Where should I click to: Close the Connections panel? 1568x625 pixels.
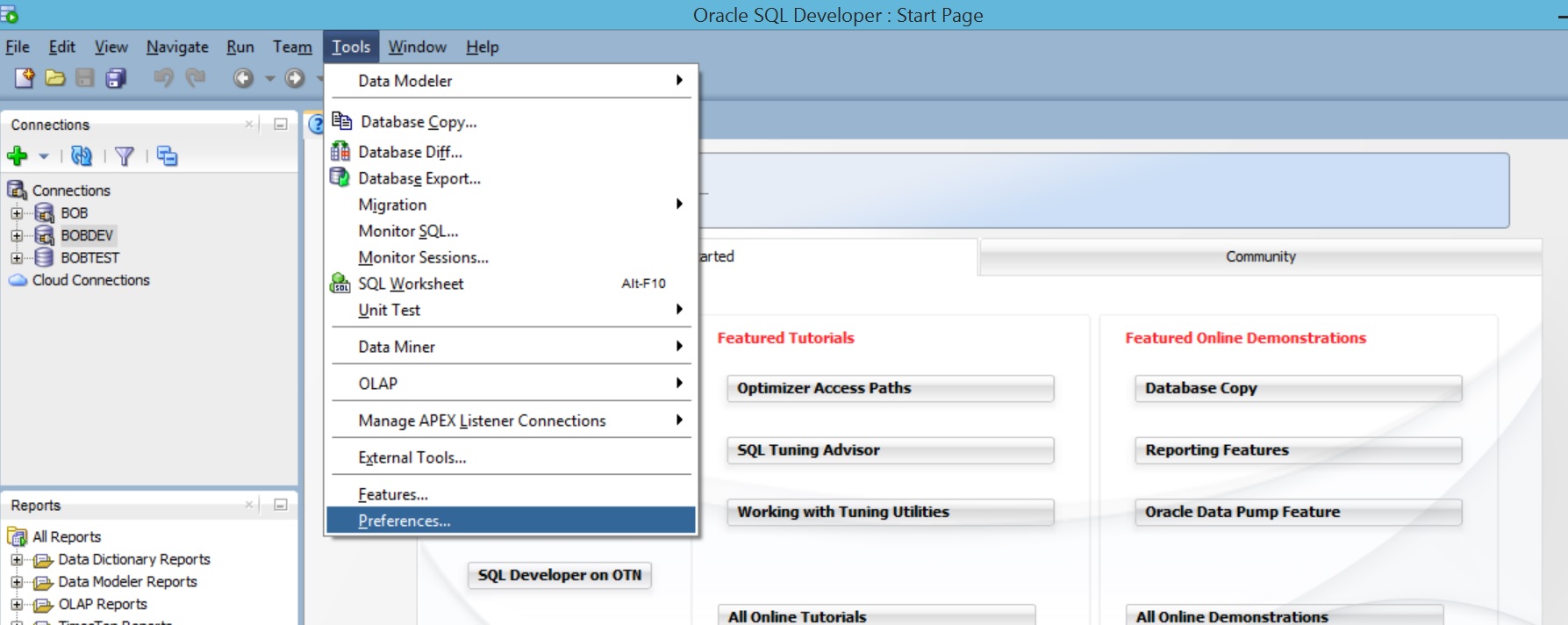click(249, 125)
